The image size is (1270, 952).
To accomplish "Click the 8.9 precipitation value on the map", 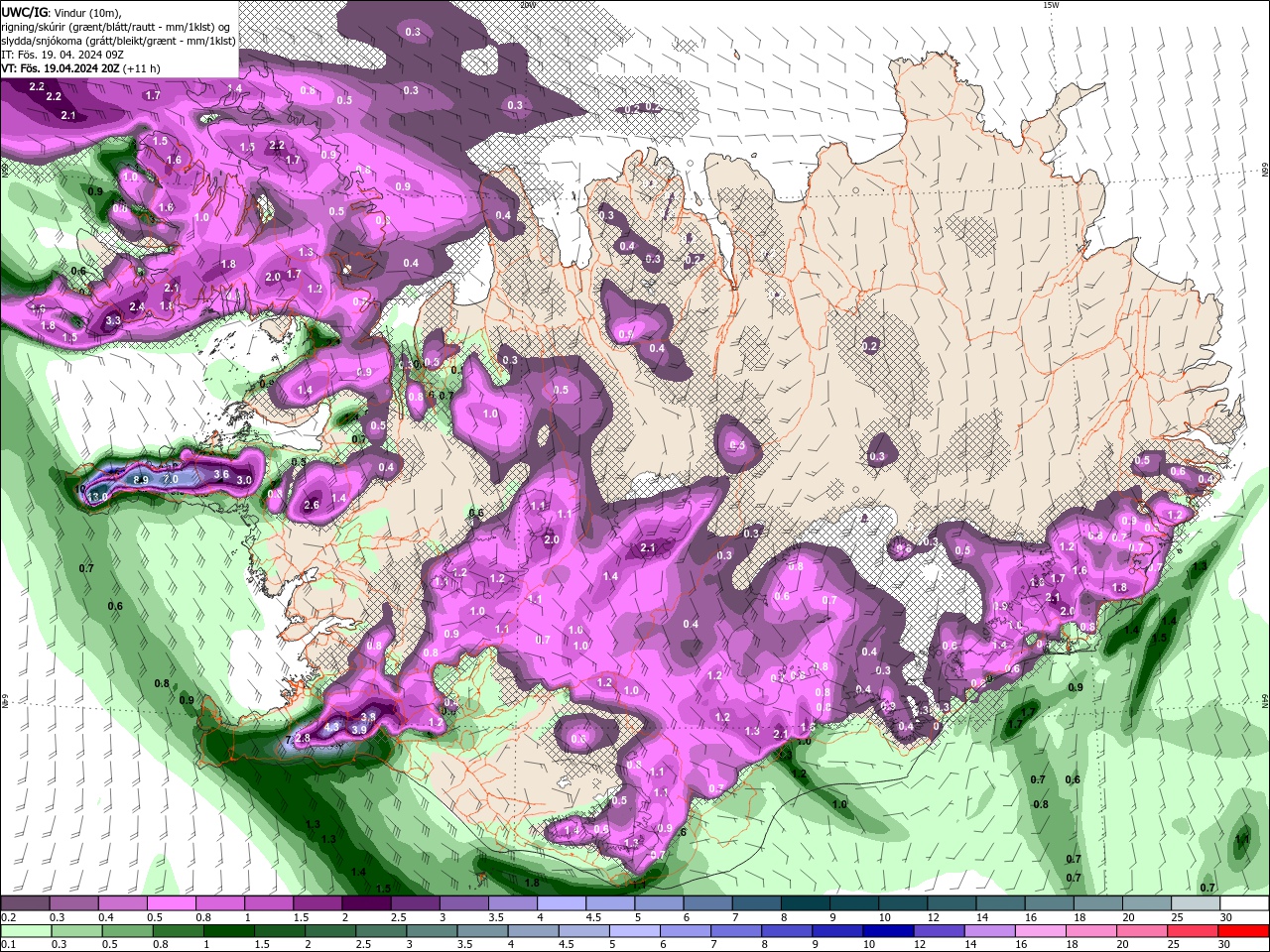I will click(140, 480).
